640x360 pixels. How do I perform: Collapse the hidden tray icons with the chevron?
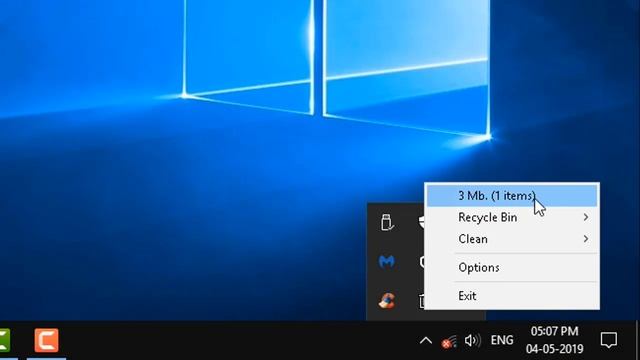pyautogui.click(x=426, y=340)
